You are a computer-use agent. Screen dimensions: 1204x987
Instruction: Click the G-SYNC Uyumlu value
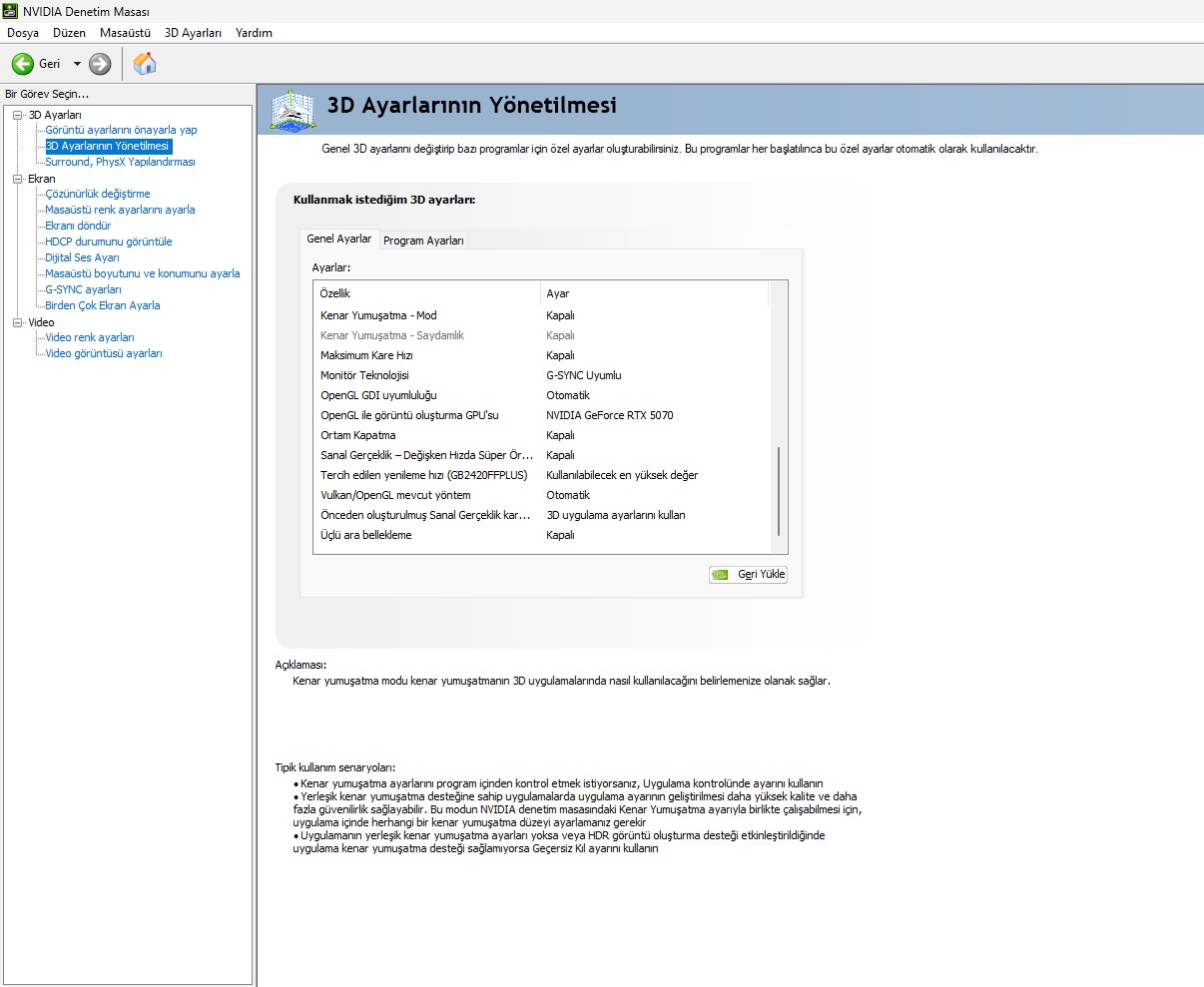click(584, 375)
